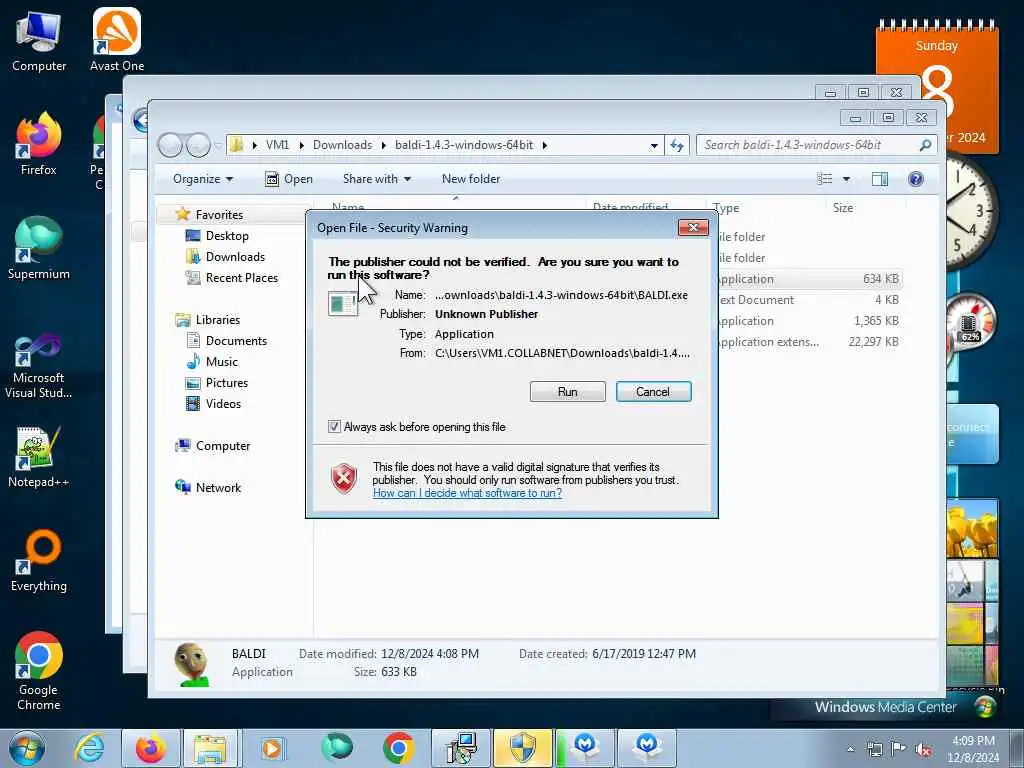Screen dimensions: 1024x768
Task: Open the Notepad++ desktop shortcut
Action: point(39,457)
